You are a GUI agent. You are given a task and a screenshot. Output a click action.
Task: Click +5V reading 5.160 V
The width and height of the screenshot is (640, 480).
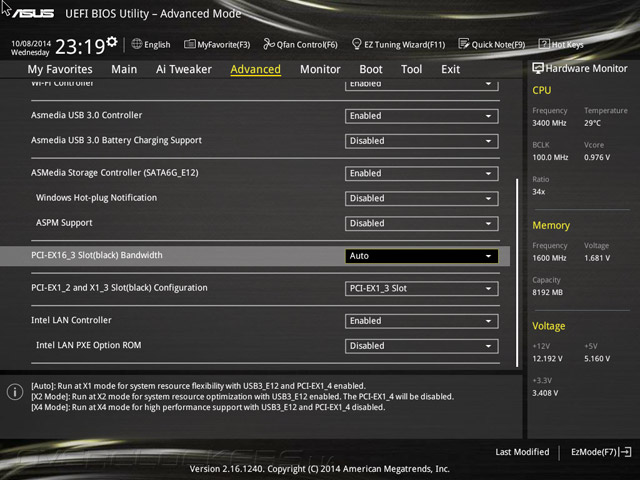pos(597,358)
